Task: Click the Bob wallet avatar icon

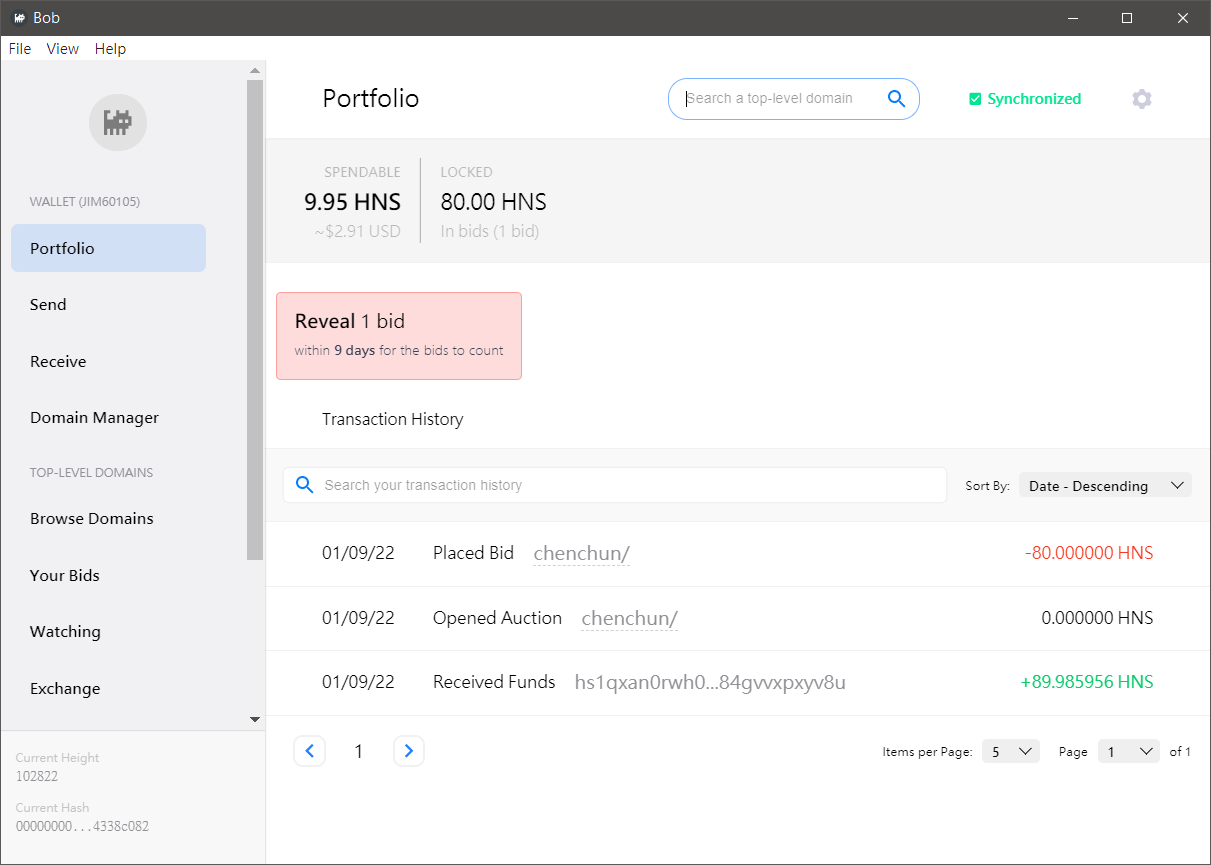Action: pyautogui.click(x=118, y=123)
